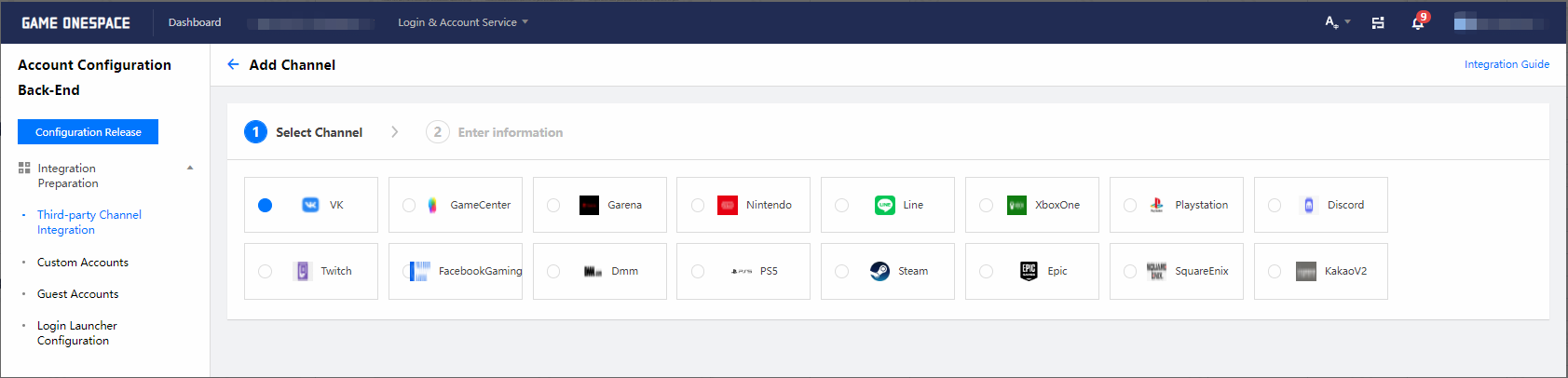Image resolution: width=1568 pixels, height=378 pixels.
Task: Click the Steam logo icon
Action: [879, 271]
